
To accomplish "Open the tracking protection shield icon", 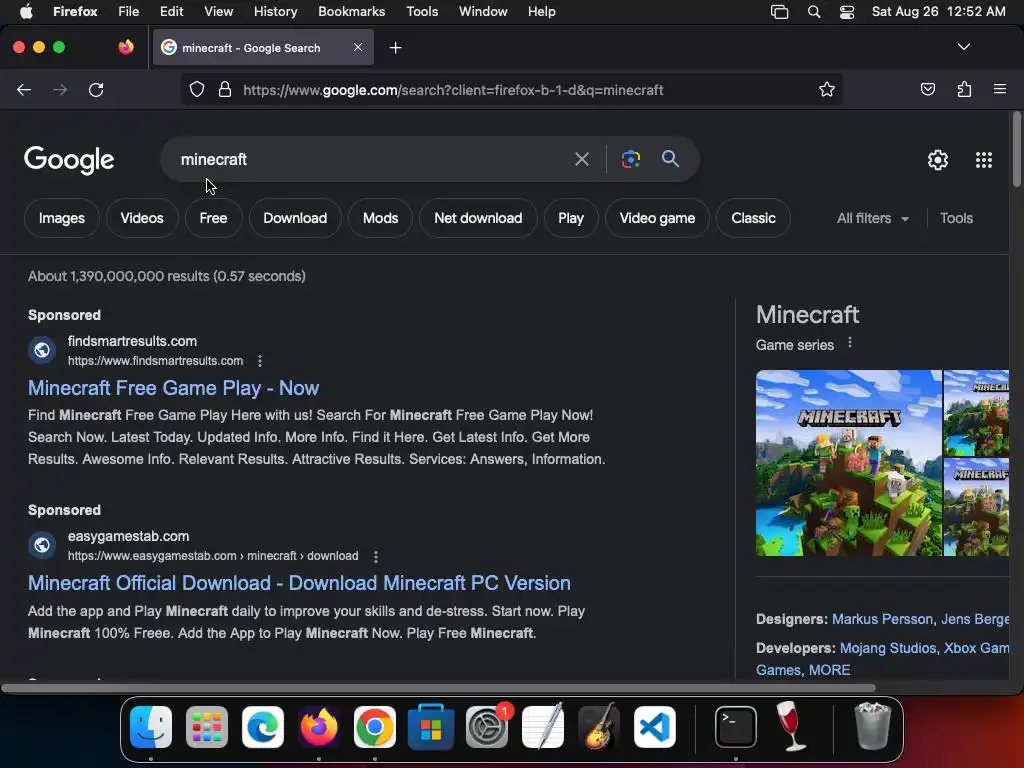I will coord(197,89).
